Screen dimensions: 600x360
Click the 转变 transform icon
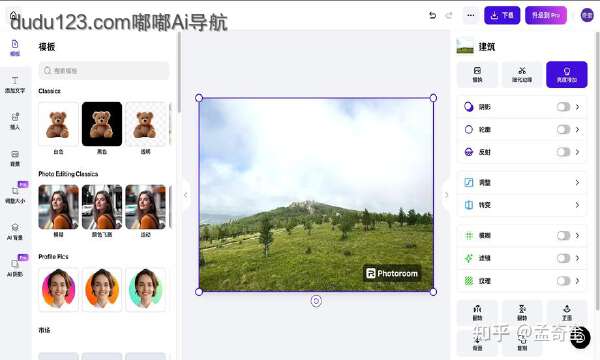pyautogui.click(x=469, y=205)
